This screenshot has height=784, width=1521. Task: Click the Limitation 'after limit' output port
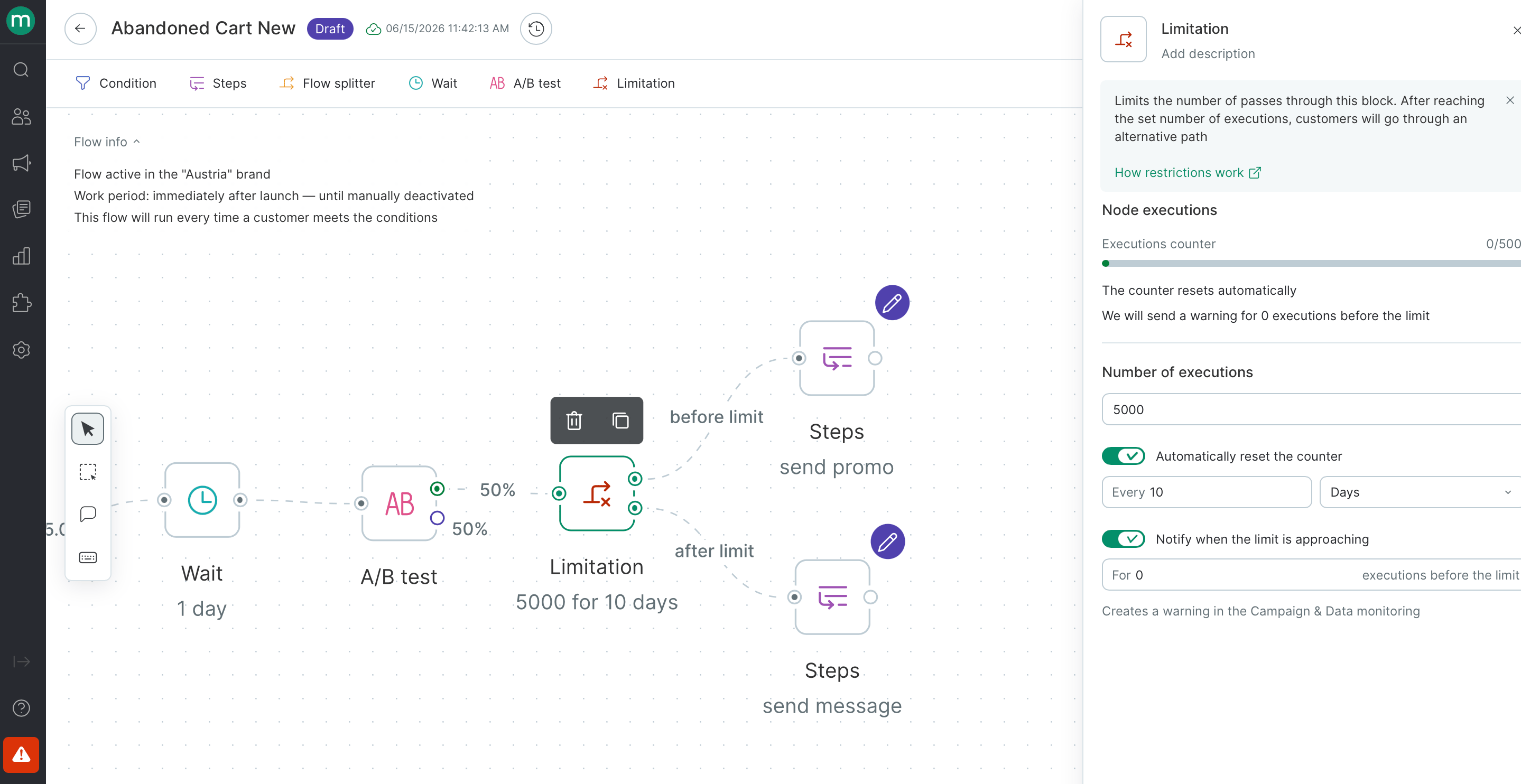point(635,508)
